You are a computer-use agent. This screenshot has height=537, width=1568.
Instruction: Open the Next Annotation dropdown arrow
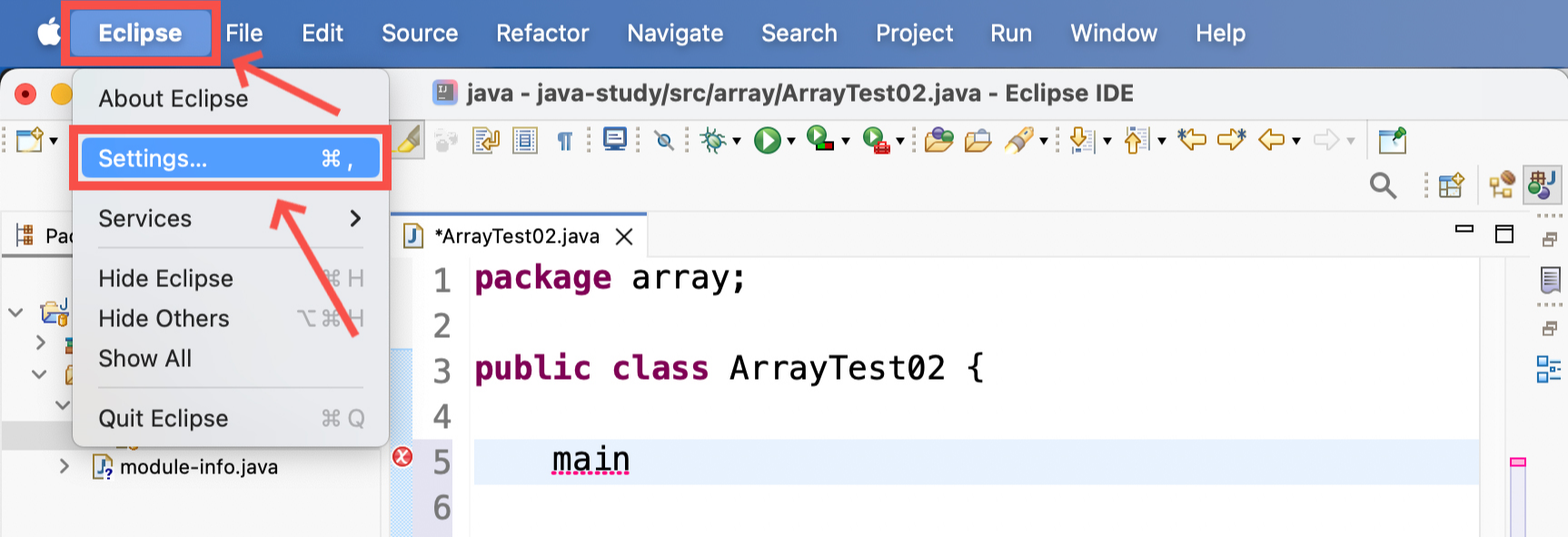point(1107,141)
